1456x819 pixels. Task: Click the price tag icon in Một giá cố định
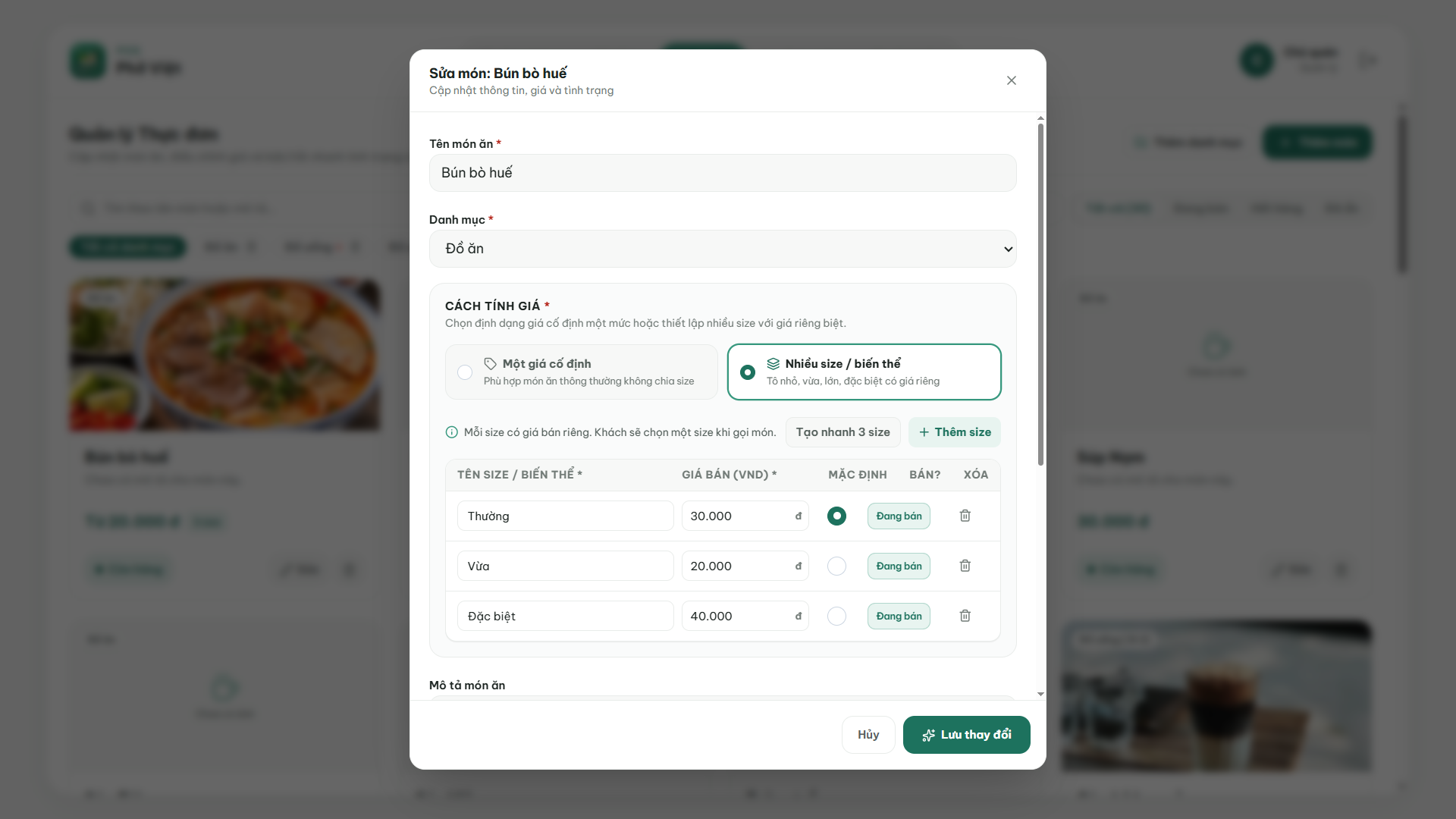[x=491, y=364]
